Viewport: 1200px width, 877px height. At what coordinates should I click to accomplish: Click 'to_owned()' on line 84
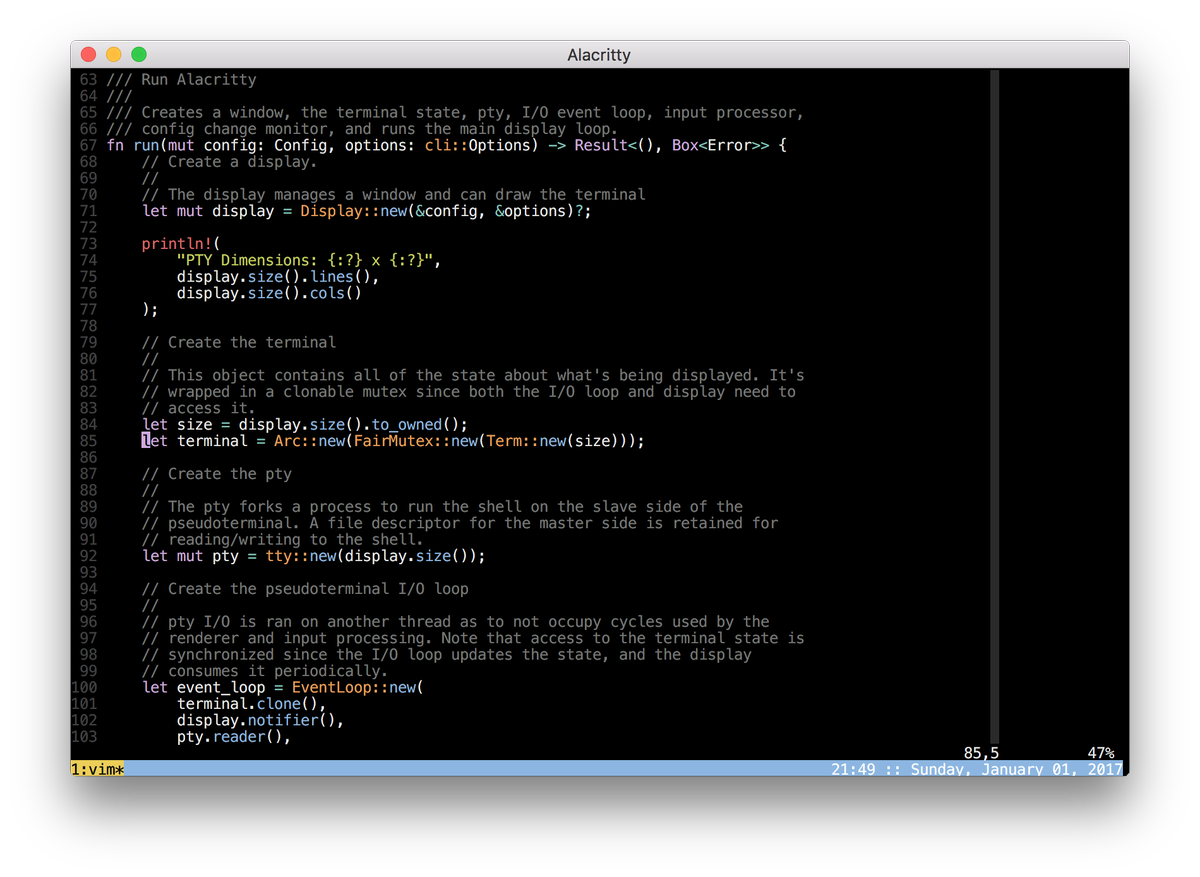417,425
